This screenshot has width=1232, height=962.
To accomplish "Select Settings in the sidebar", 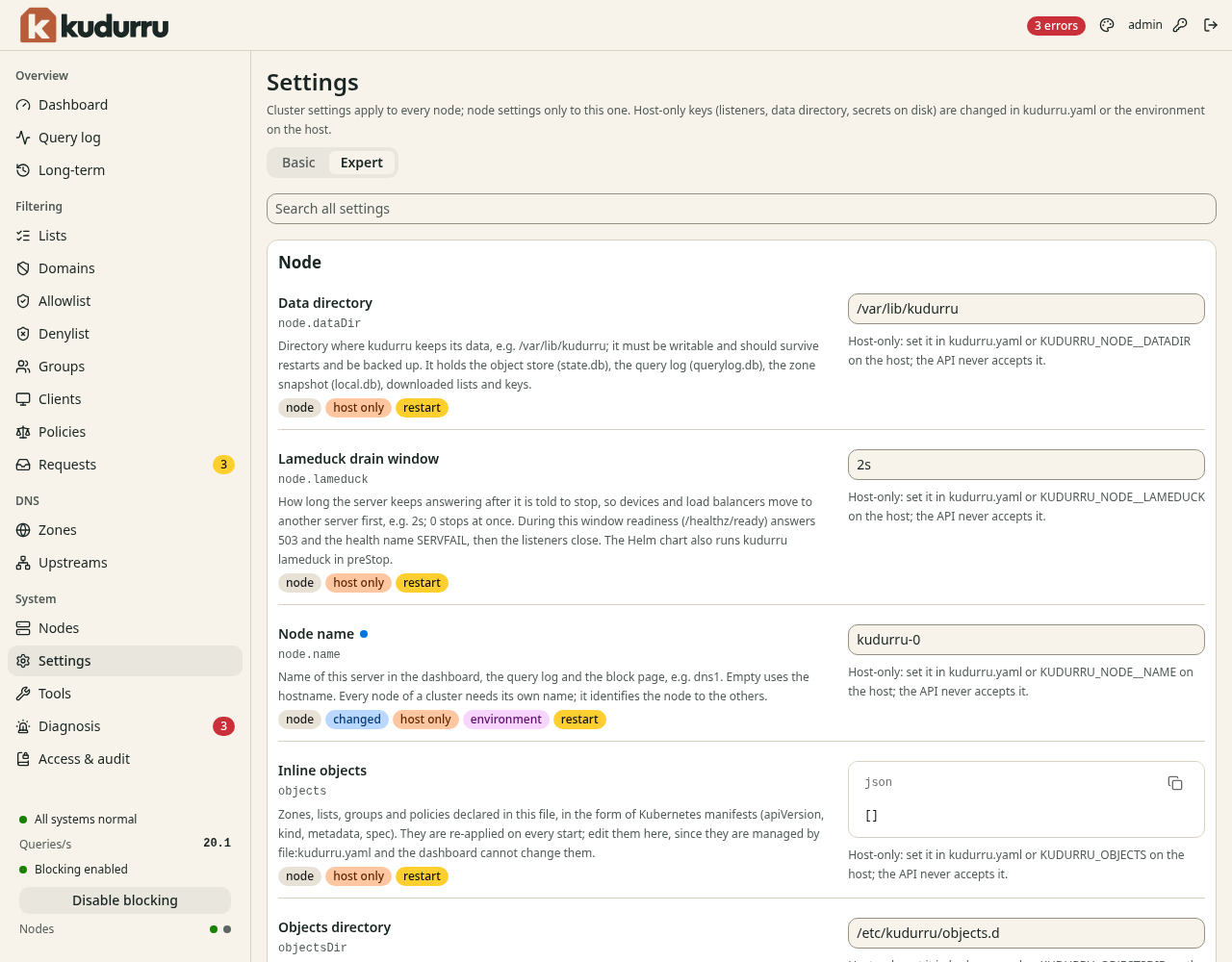I will pos(125,661).
